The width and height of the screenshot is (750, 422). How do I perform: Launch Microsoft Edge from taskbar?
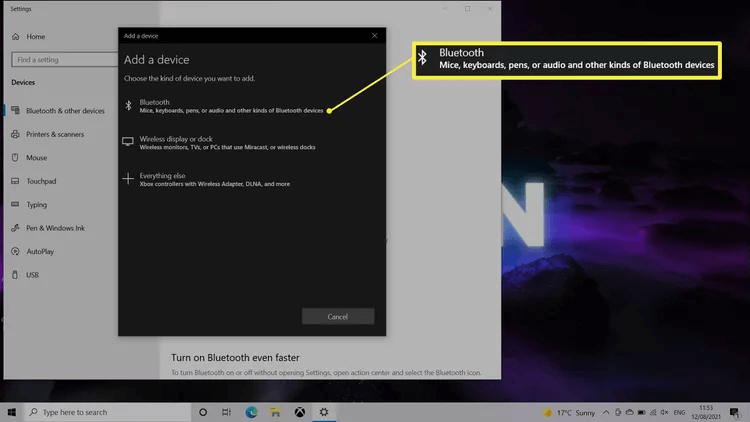pos(251,412)
